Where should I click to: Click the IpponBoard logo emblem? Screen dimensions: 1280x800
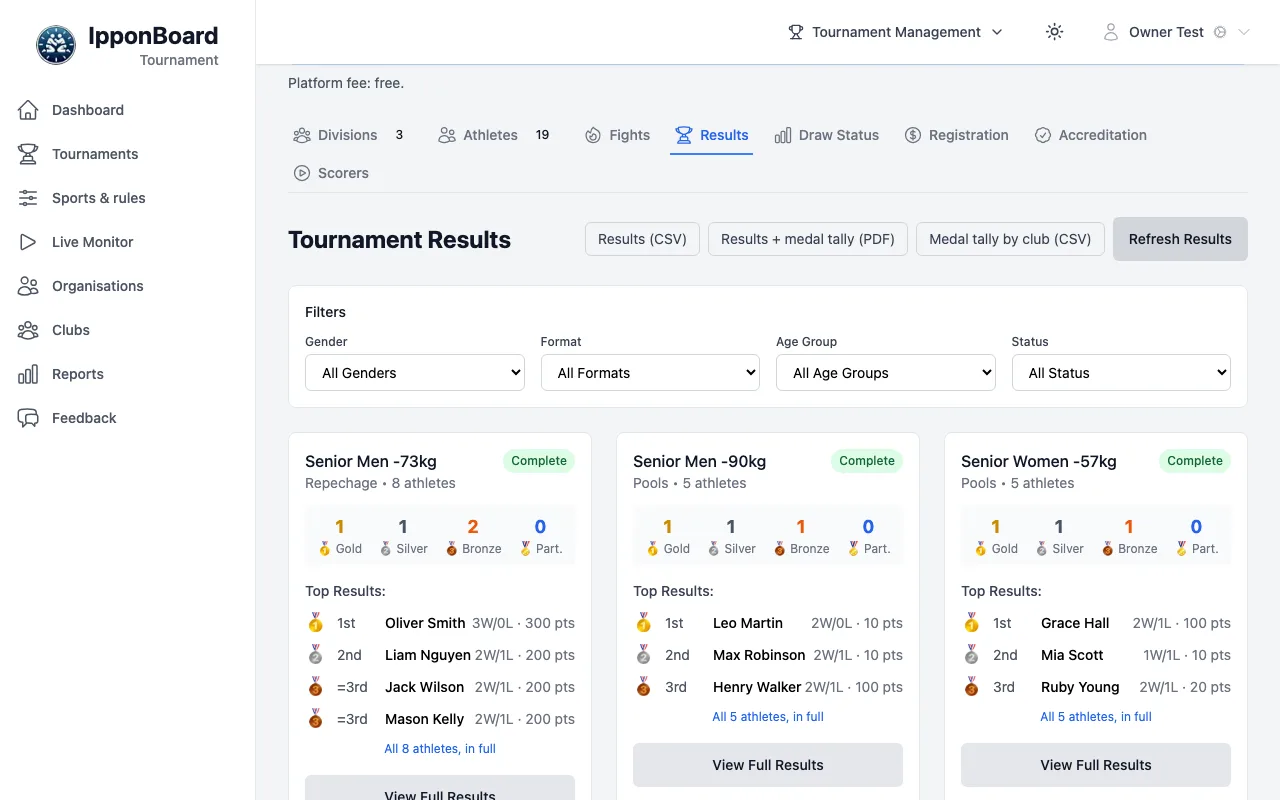(x=56, y=45)
